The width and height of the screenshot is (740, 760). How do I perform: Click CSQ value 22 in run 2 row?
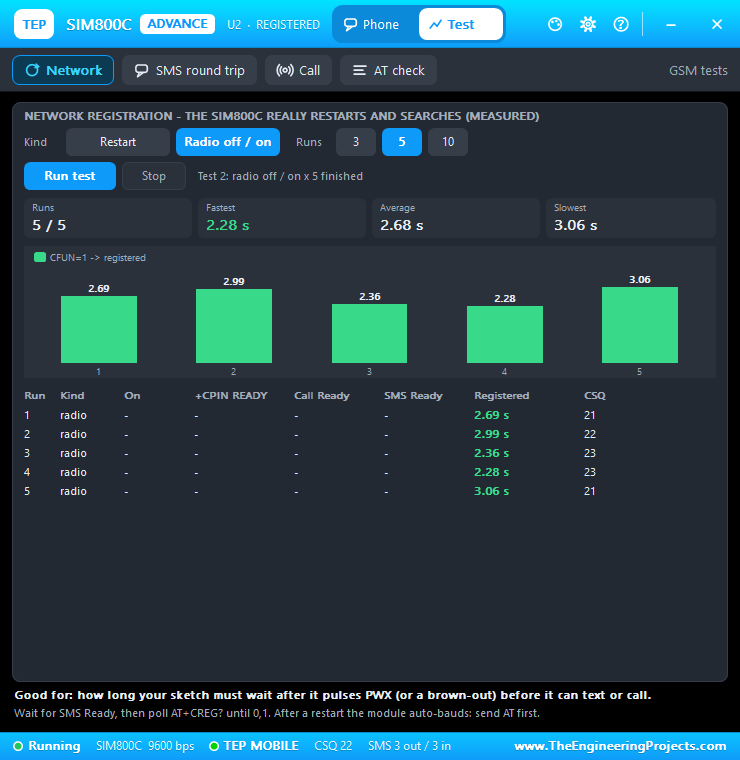tap(590, 434)
